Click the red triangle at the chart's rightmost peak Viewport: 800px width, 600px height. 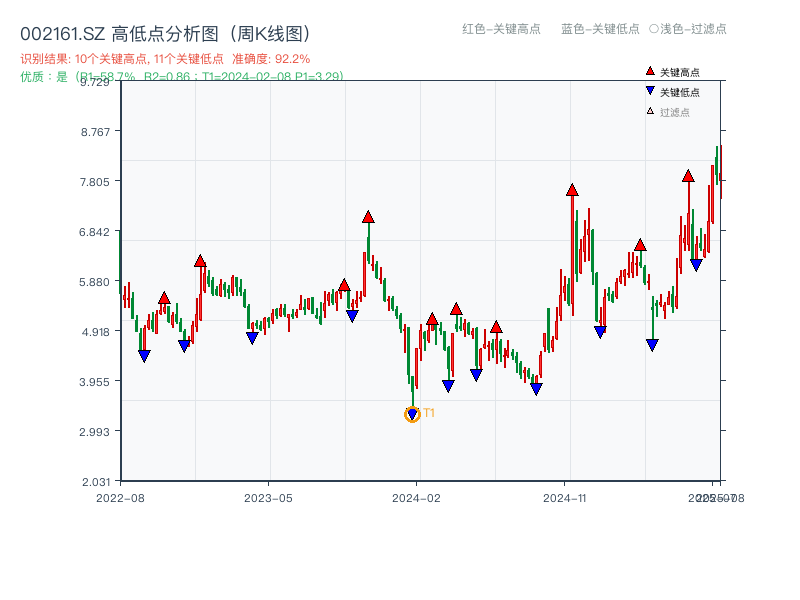pyautogui.click(x=688, y=174)
